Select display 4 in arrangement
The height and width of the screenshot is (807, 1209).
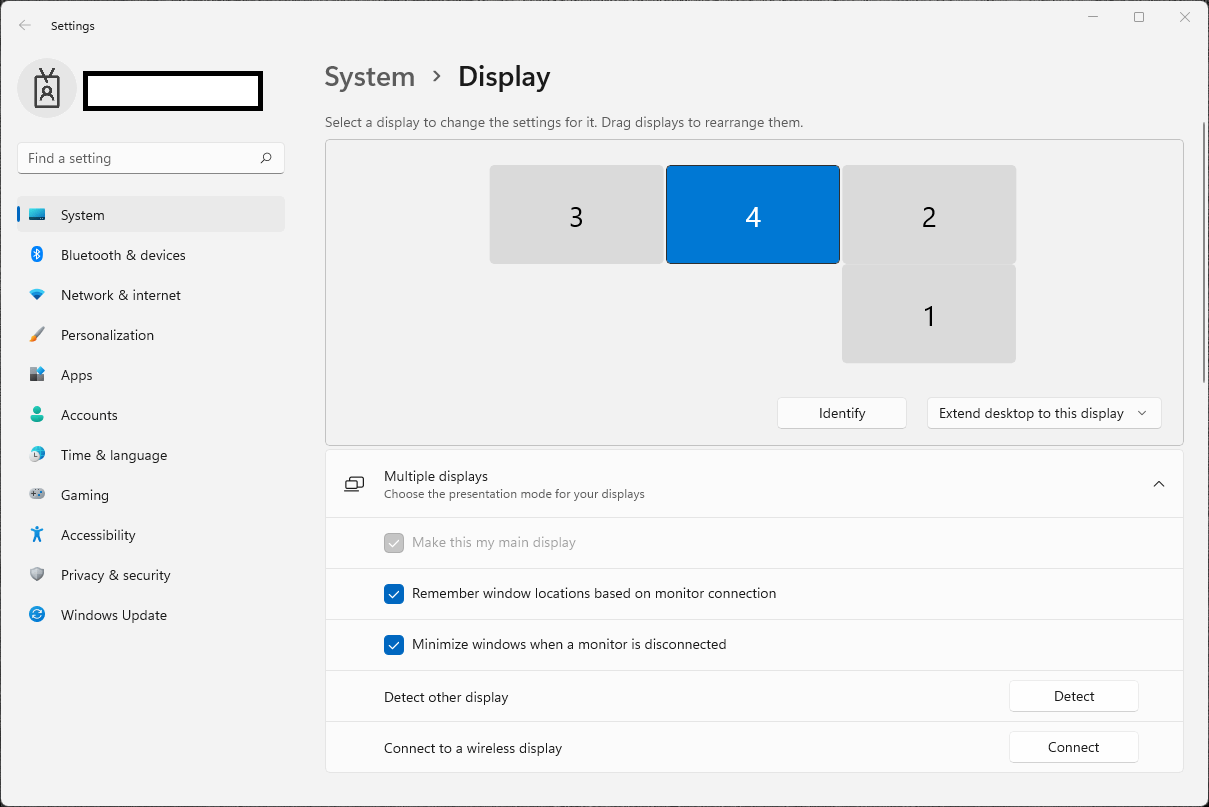[x=753, y=215]
